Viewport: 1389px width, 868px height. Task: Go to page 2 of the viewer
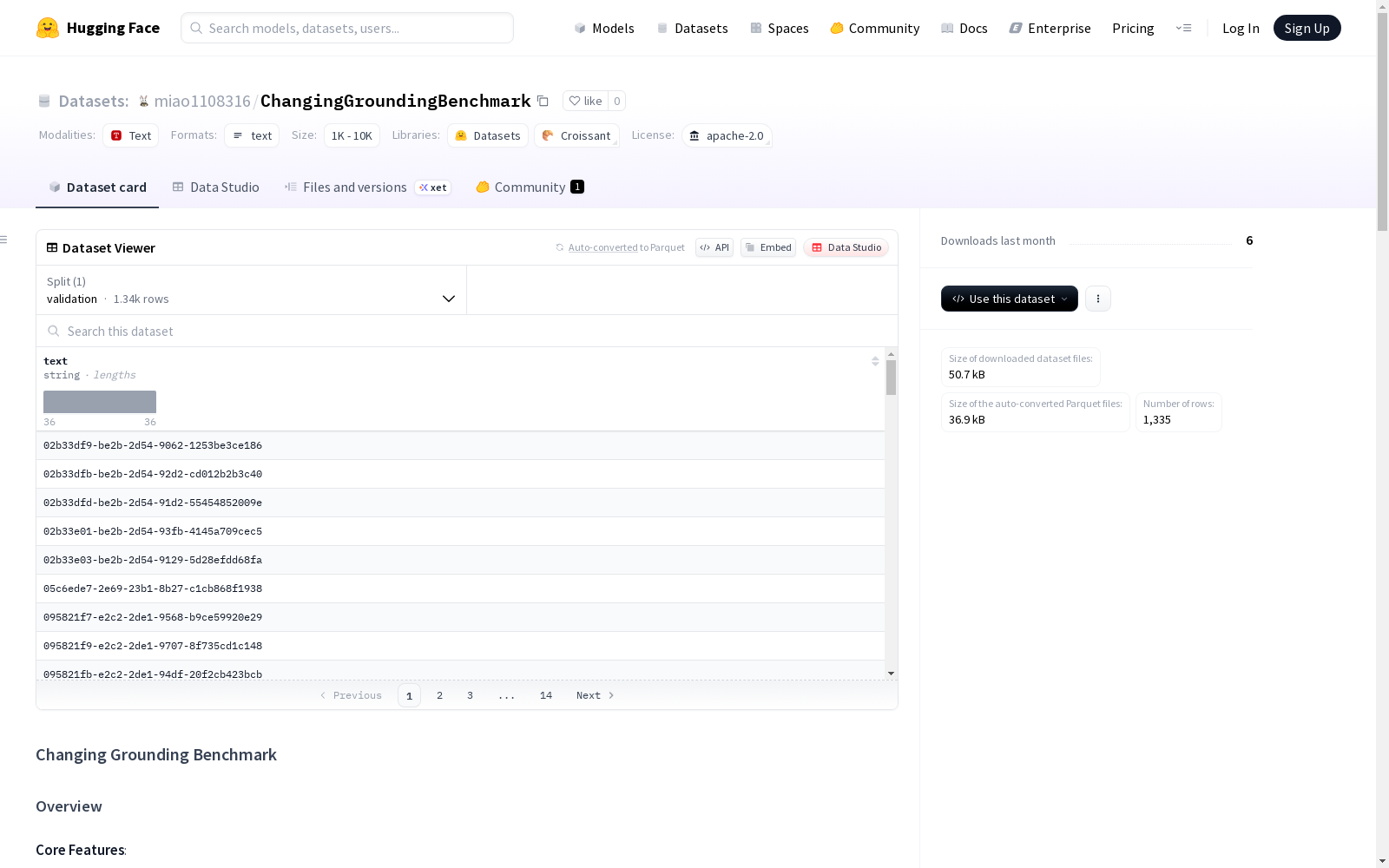coord(440,695)
